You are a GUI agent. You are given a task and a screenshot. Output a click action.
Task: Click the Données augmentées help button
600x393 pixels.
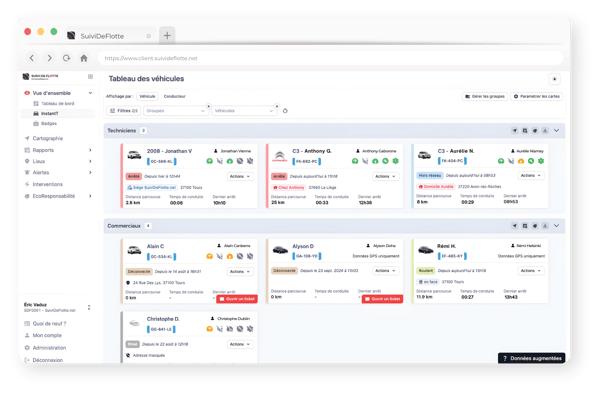point(532,358)
